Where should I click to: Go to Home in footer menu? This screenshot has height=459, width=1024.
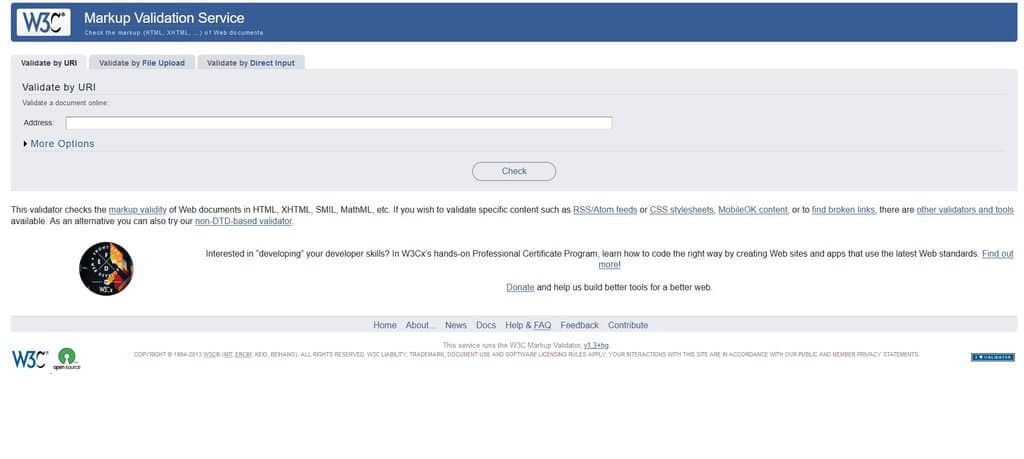pos(385,325)
